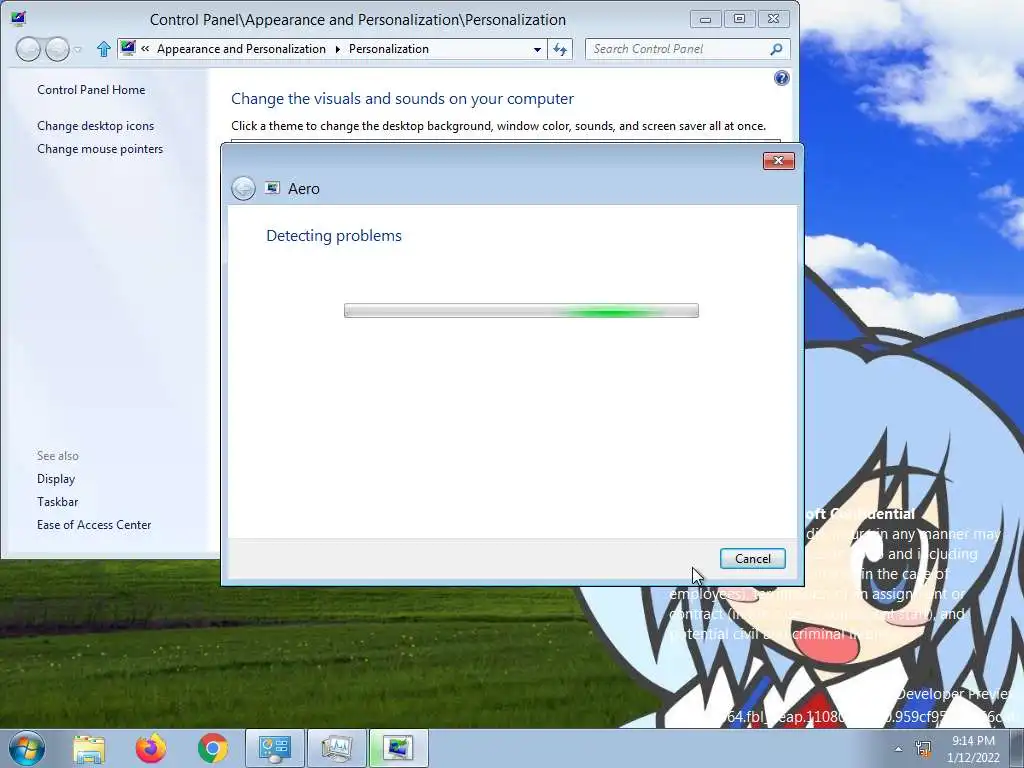Click the Aero troubleshooter title icon
Screen dimensions: 1024x768
(272, 188)
